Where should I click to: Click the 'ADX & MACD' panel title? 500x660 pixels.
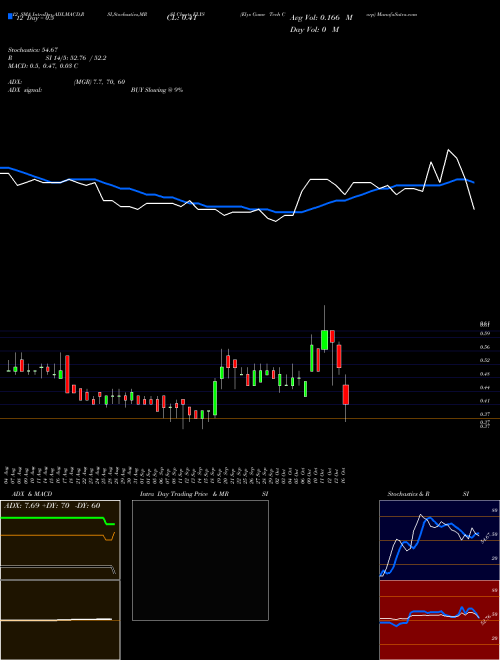32,494
